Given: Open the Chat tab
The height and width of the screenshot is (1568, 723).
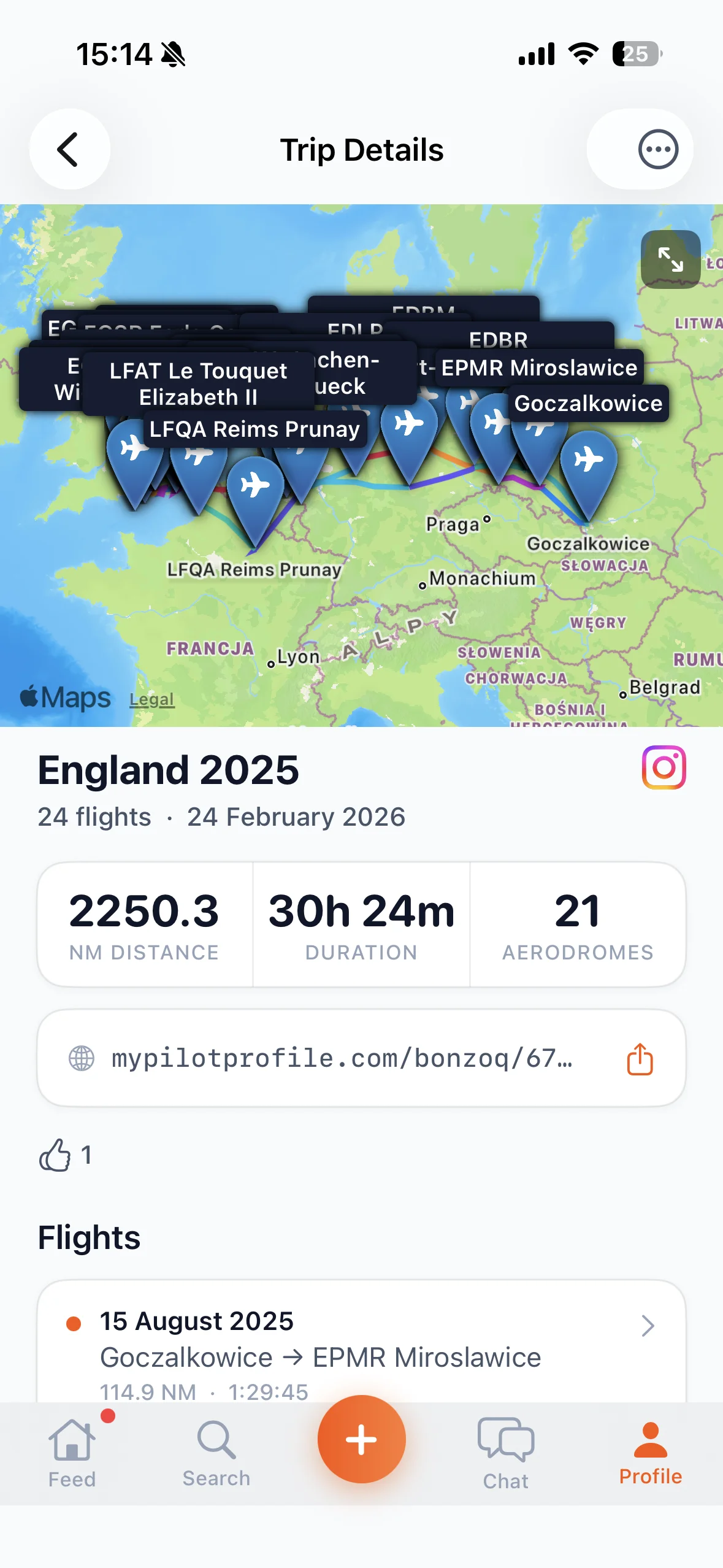Looking at the screenshot, I should coord(505,1453).
